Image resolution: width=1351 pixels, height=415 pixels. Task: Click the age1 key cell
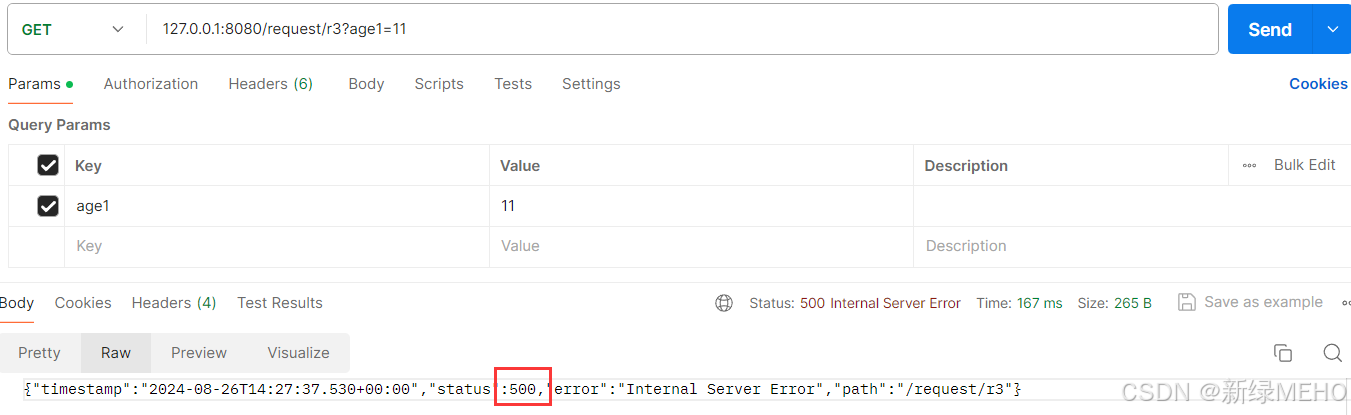277,206
